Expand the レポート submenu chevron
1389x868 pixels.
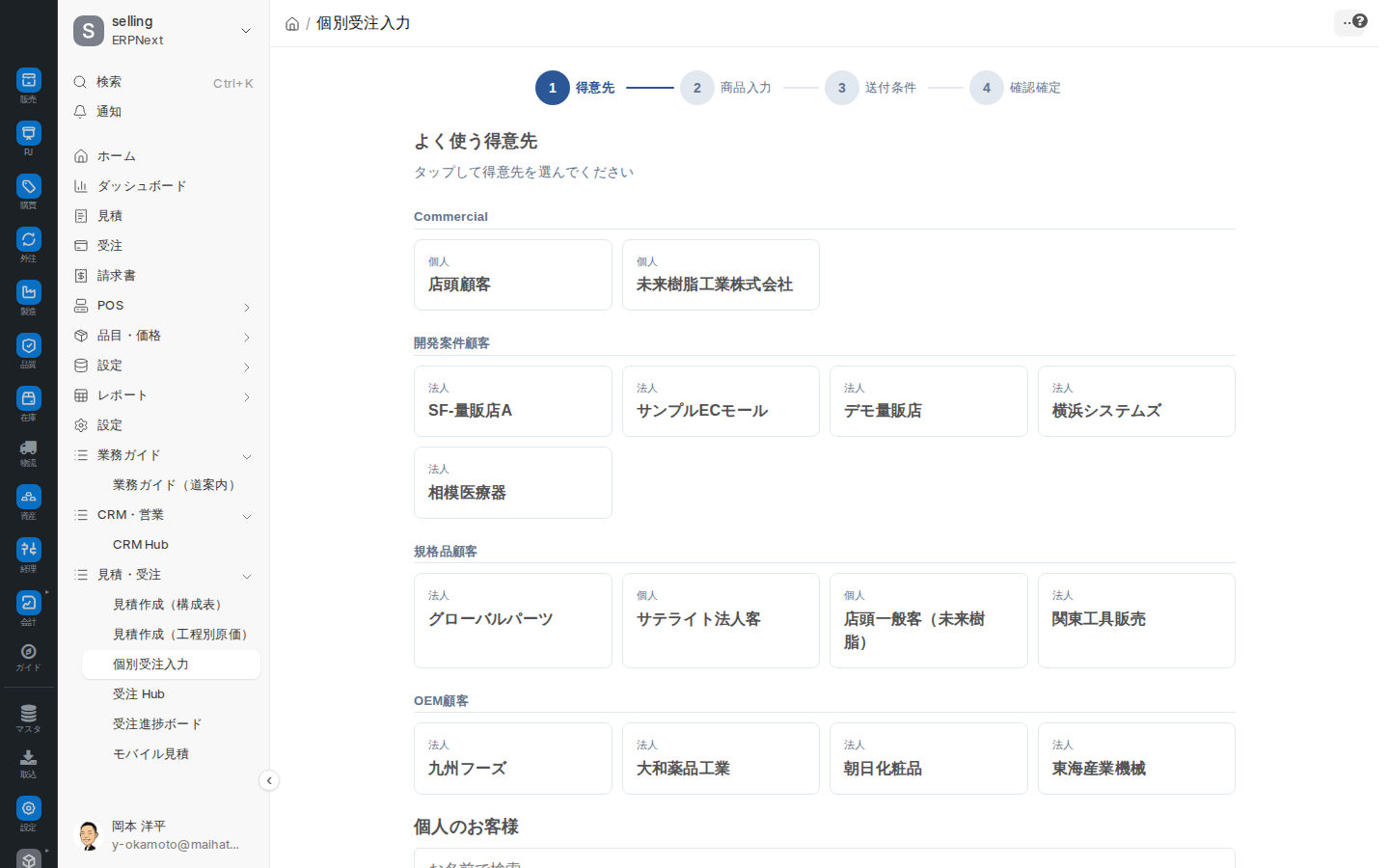[x=247, y=397]
